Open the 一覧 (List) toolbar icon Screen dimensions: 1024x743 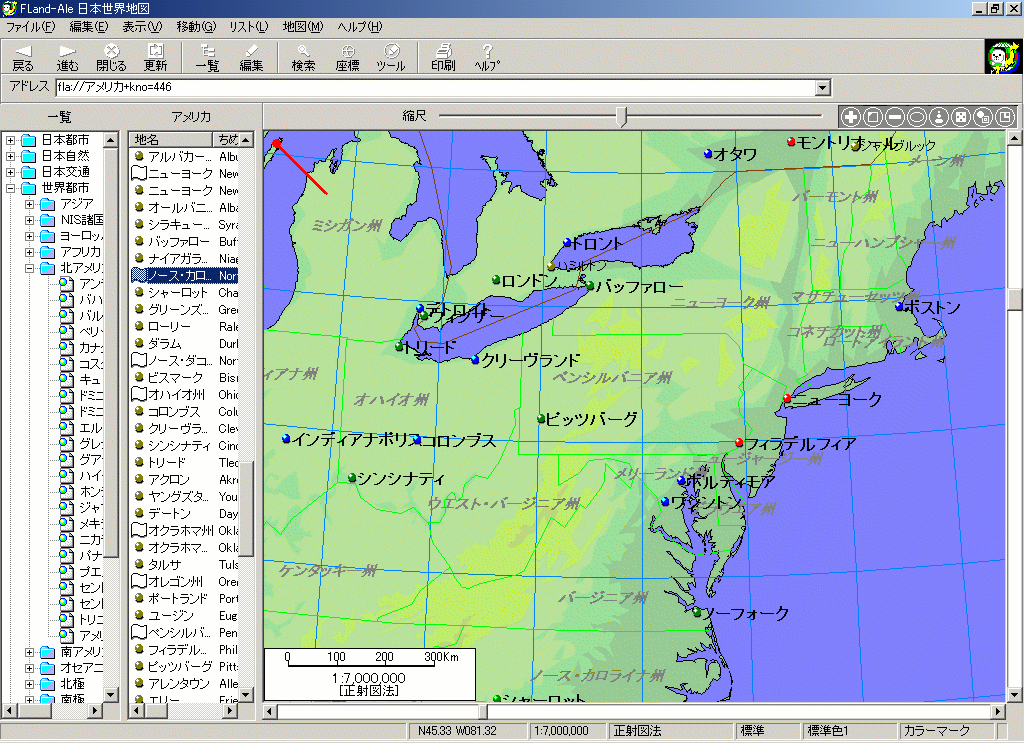[208, 57]
